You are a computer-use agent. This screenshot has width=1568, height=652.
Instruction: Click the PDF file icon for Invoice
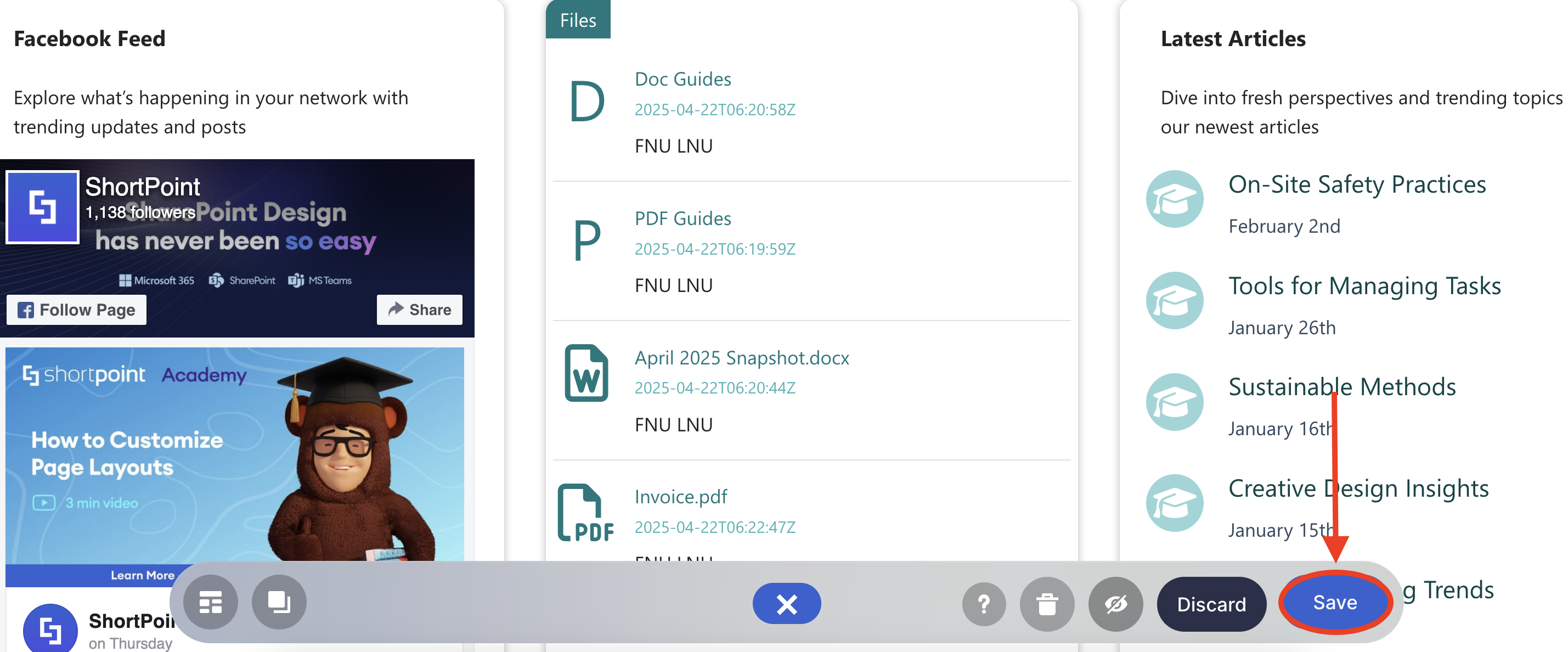click(x=584, y=513)
